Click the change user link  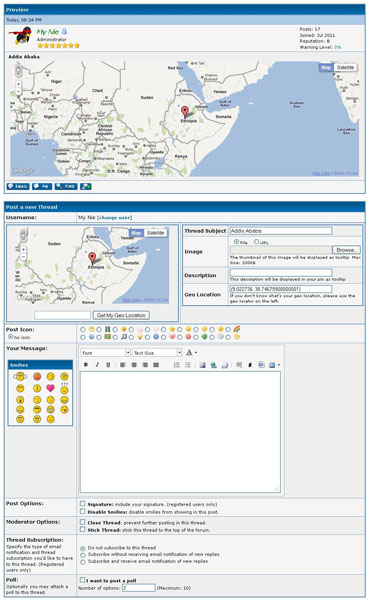115,217
